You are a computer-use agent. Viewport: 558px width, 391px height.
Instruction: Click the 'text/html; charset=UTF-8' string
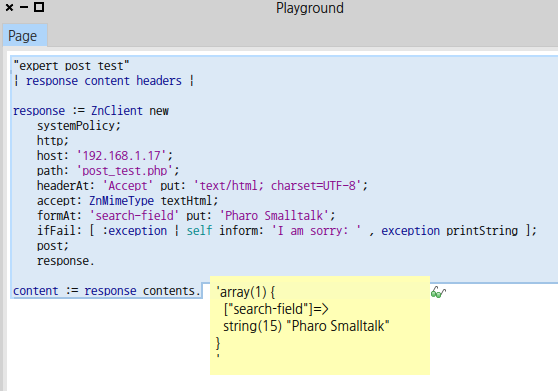pyautogui.click(x=278, y=186)
